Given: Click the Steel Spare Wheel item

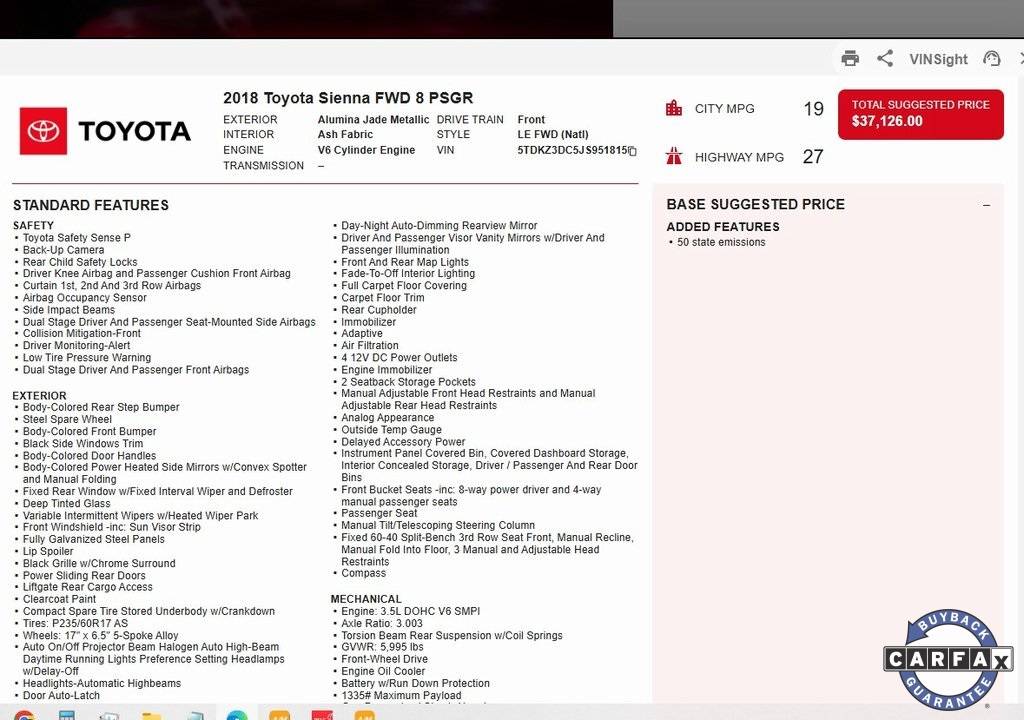Looking at the screenshot, I should point(67,419).
